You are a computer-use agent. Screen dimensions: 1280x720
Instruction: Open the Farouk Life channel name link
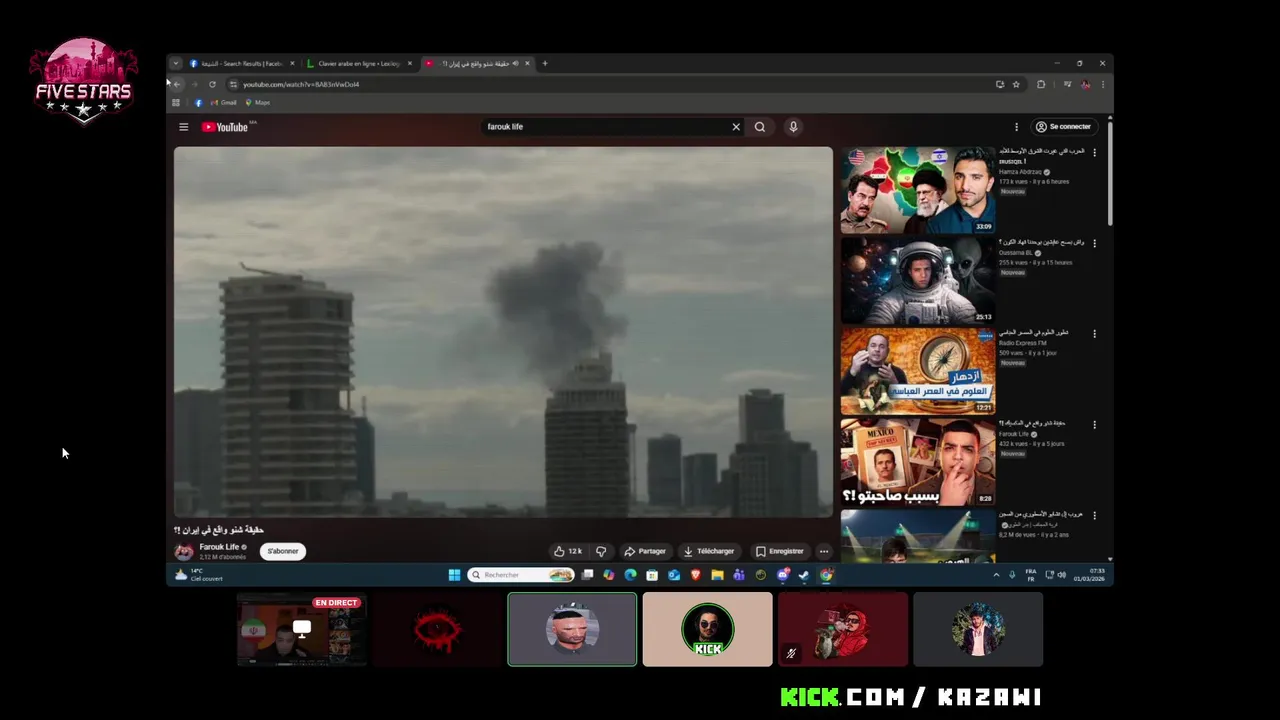pos(219,547)
